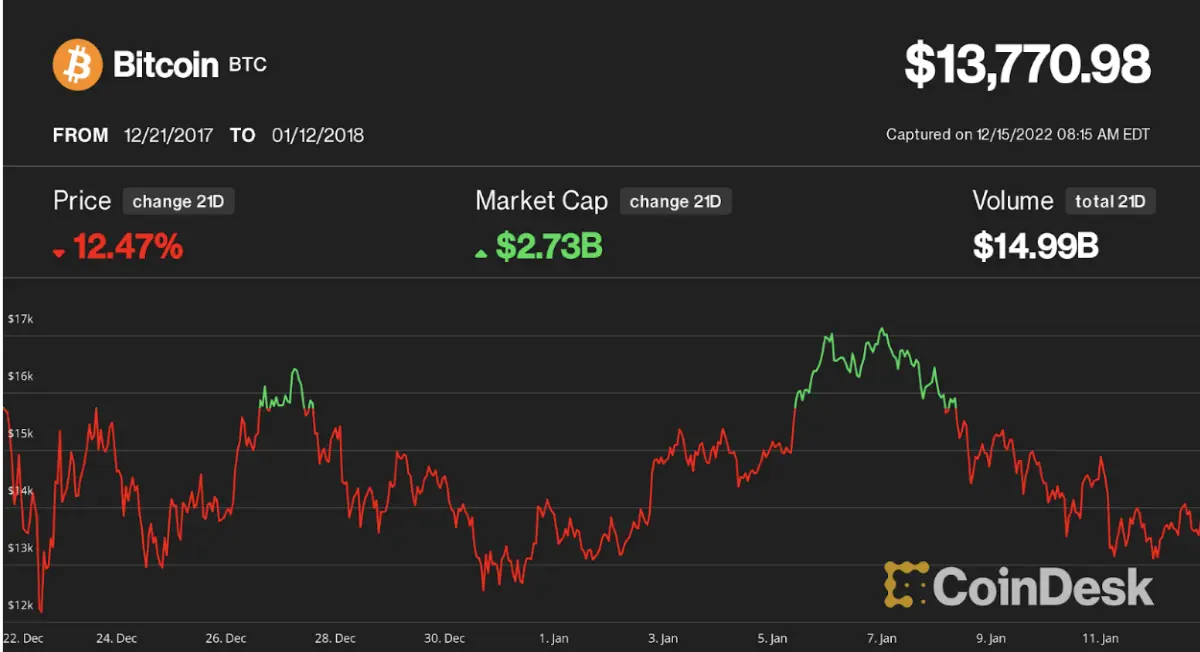Click the 28. Dec date label
Viewport: 1200px width, 652px height.
coord(336,638)
